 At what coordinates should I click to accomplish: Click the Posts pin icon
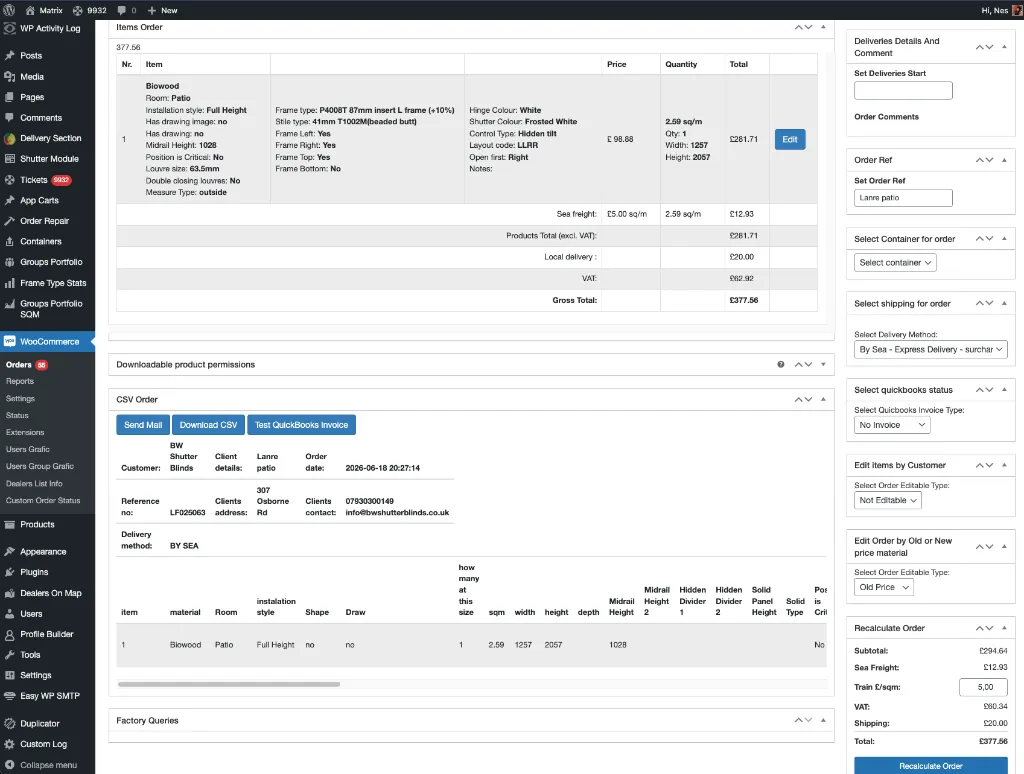click(9, 56)
